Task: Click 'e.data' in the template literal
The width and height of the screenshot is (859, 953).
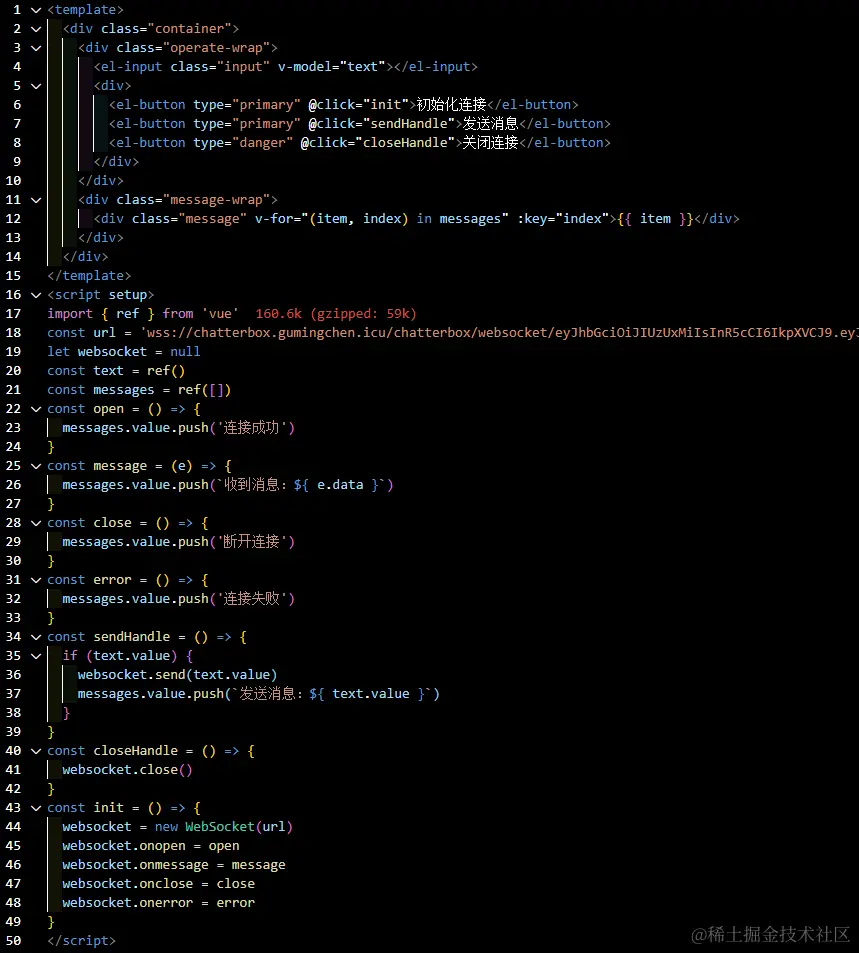Action: pyautogui.click(x=340, y=484)
